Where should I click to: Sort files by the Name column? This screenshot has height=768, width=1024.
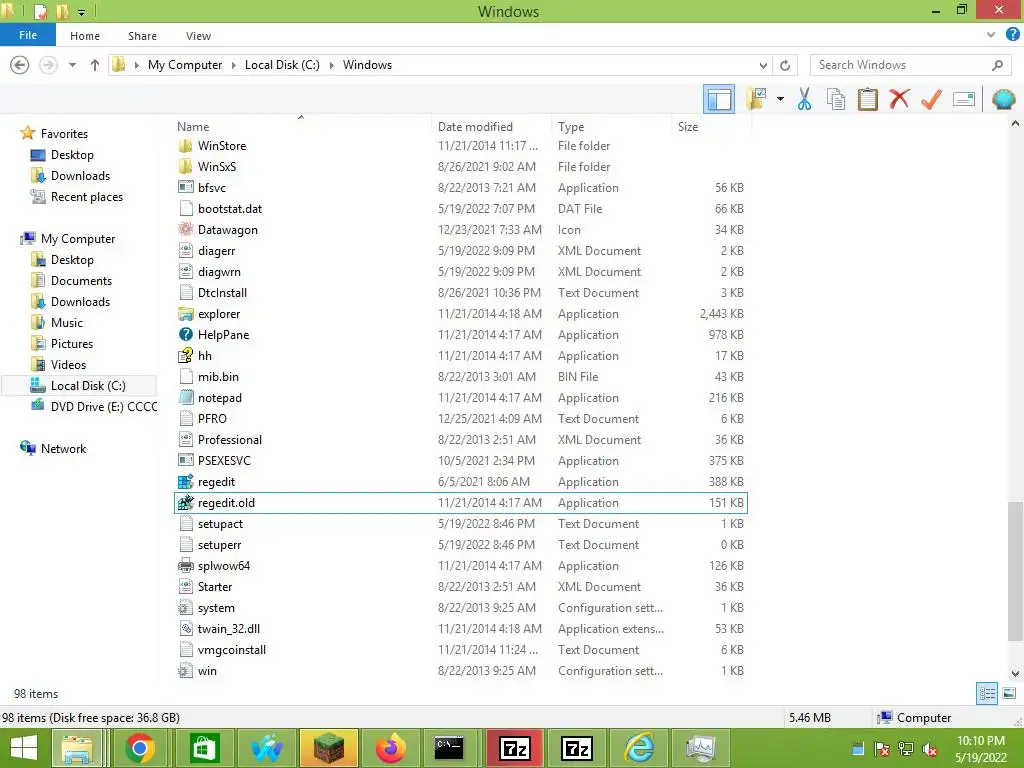193,127
